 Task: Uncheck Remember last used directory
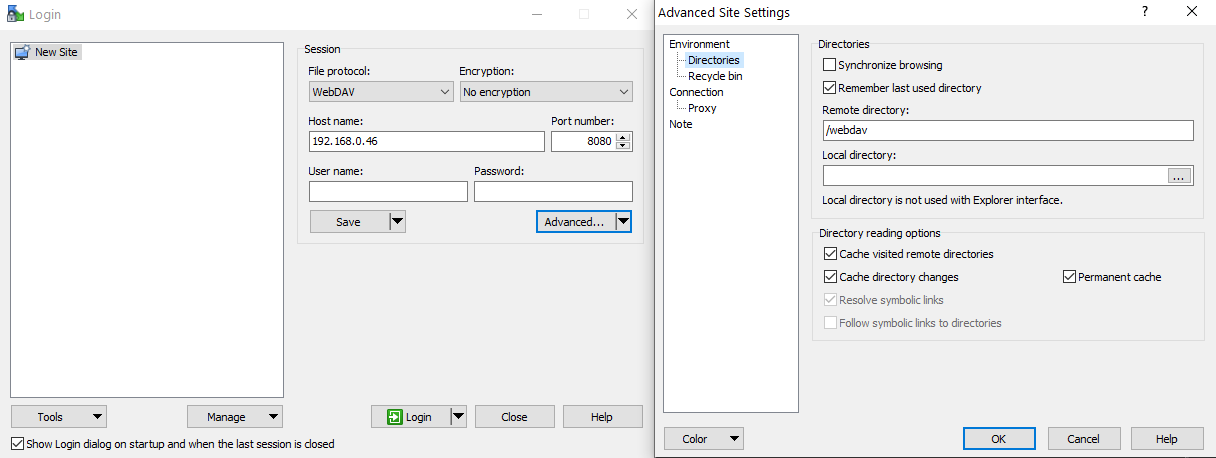[829, 88]
